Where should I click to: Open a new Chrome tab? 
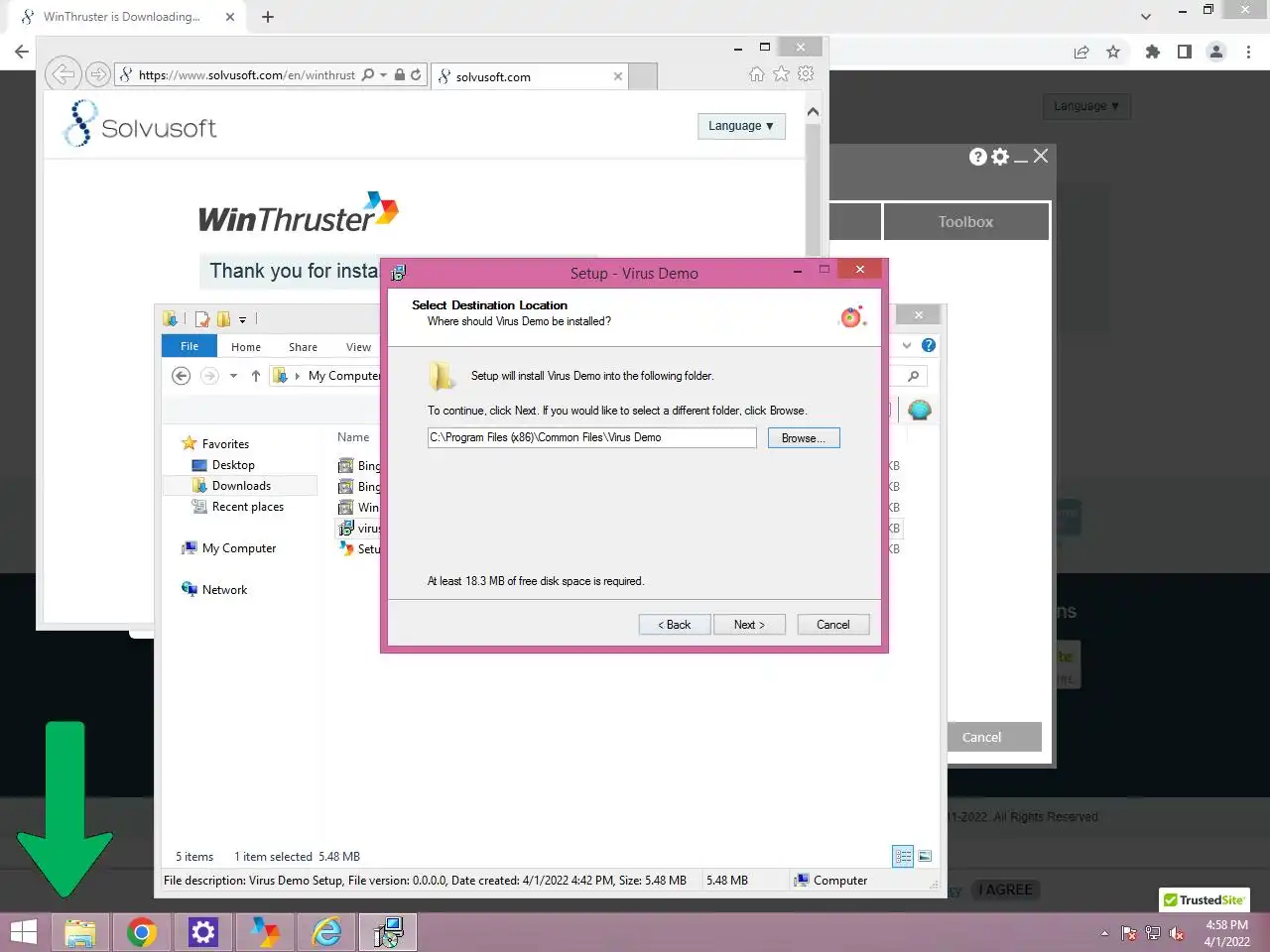[x=268, y=17]
